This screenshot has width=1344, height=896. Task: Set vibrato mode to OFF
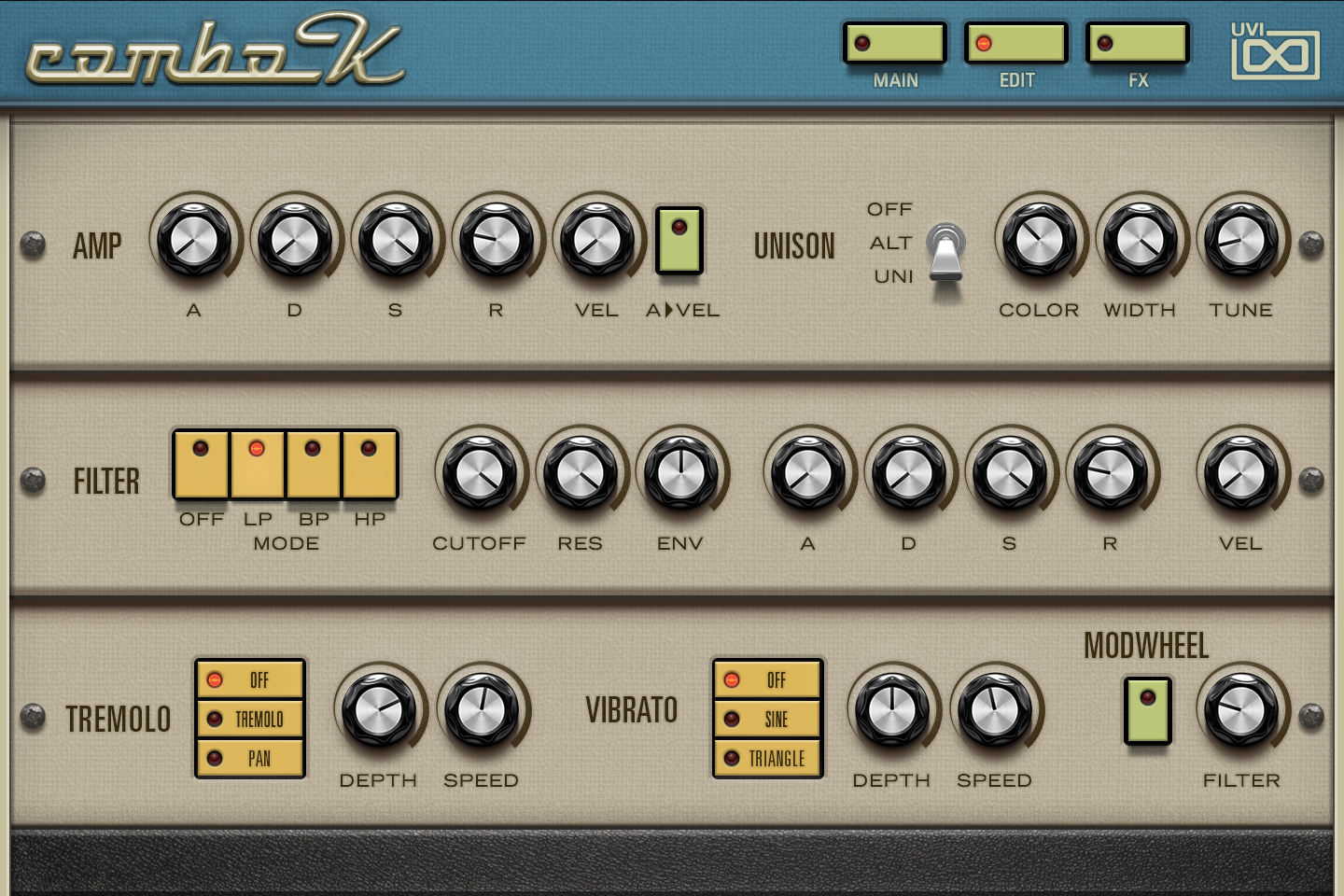(x=767, y=679)
